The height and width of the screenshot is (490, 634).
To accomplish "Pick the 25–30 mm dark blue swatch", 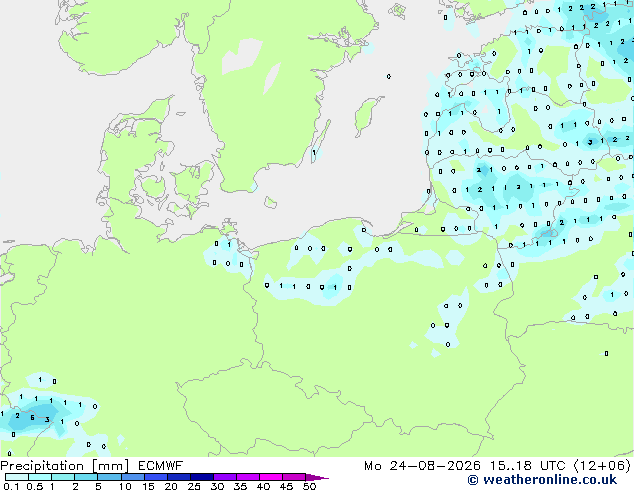I will pos(202,477).
